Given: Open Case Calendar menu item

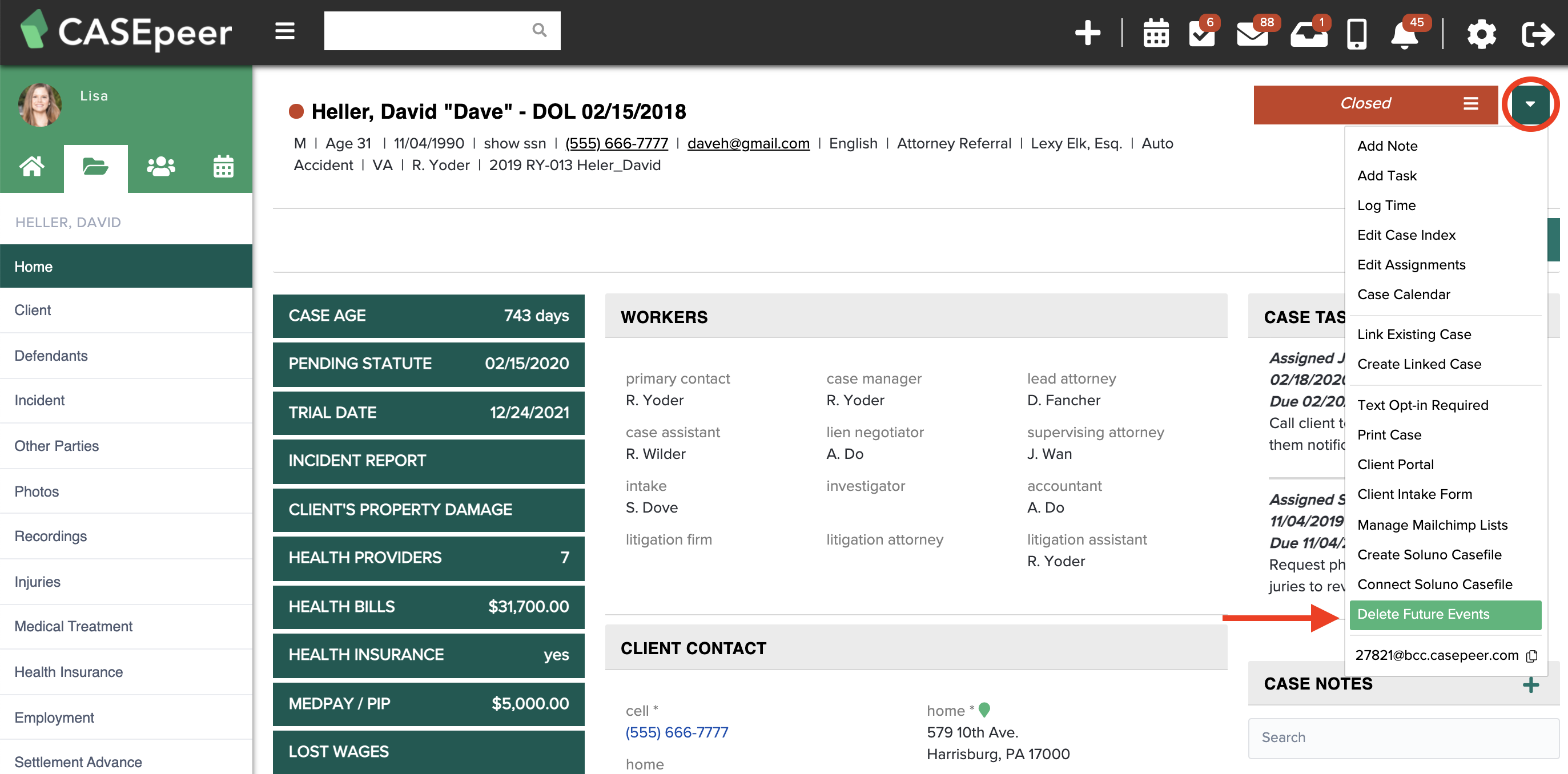Looking at the screenshot, I should [x=1404, y=295].
